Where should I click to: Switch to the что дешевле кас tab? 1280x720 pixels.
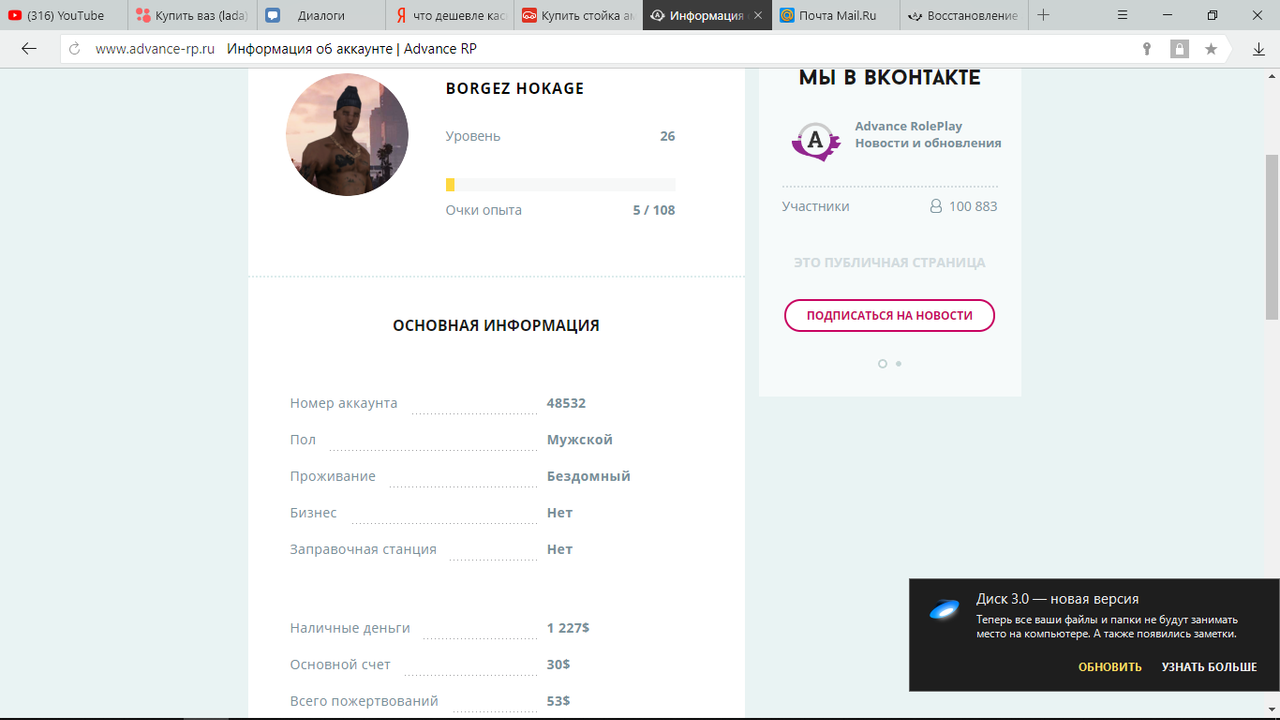click(450, 15)
